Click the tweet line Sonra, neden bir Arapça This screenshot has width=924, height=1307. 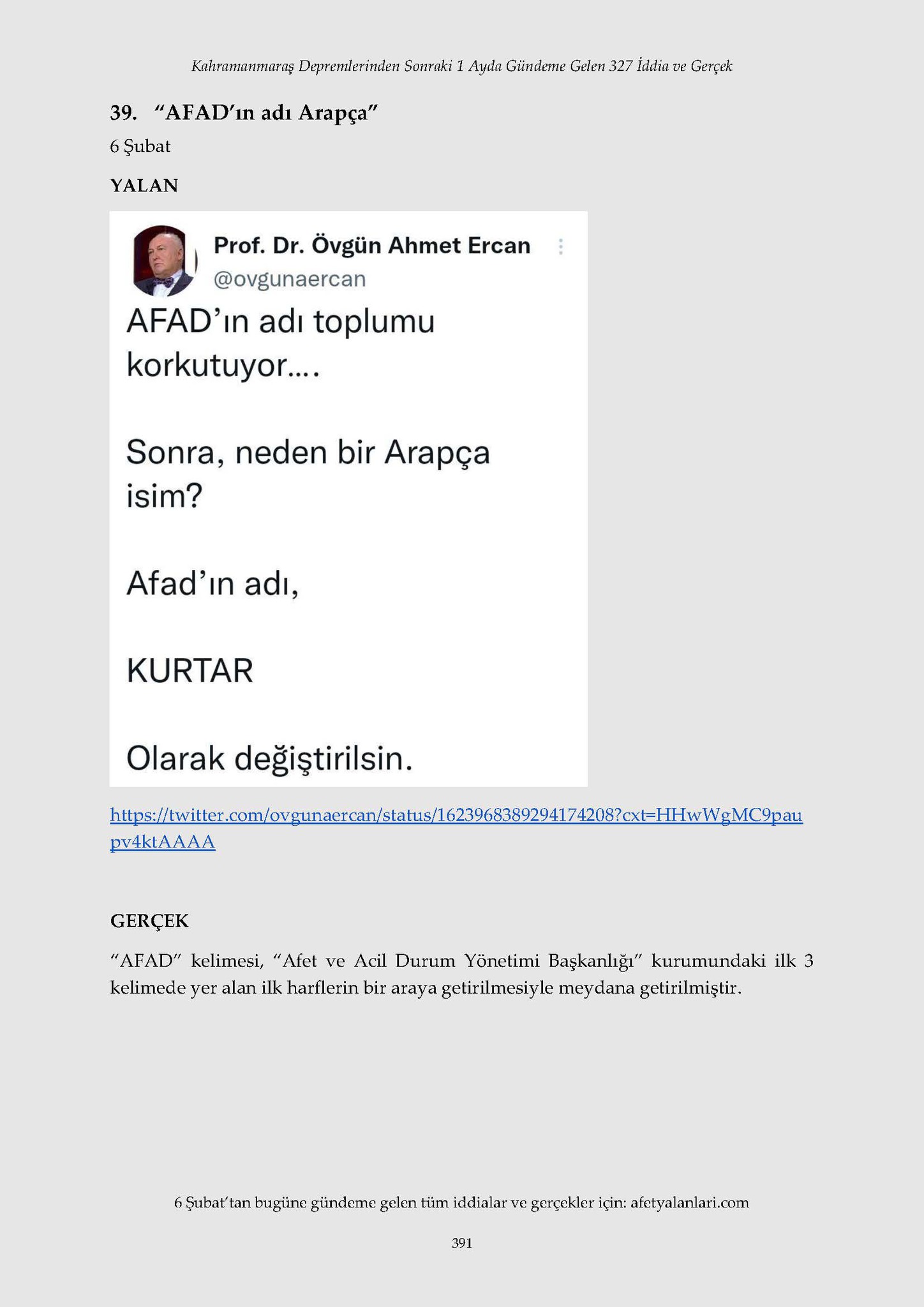click(x=308, y=454)
